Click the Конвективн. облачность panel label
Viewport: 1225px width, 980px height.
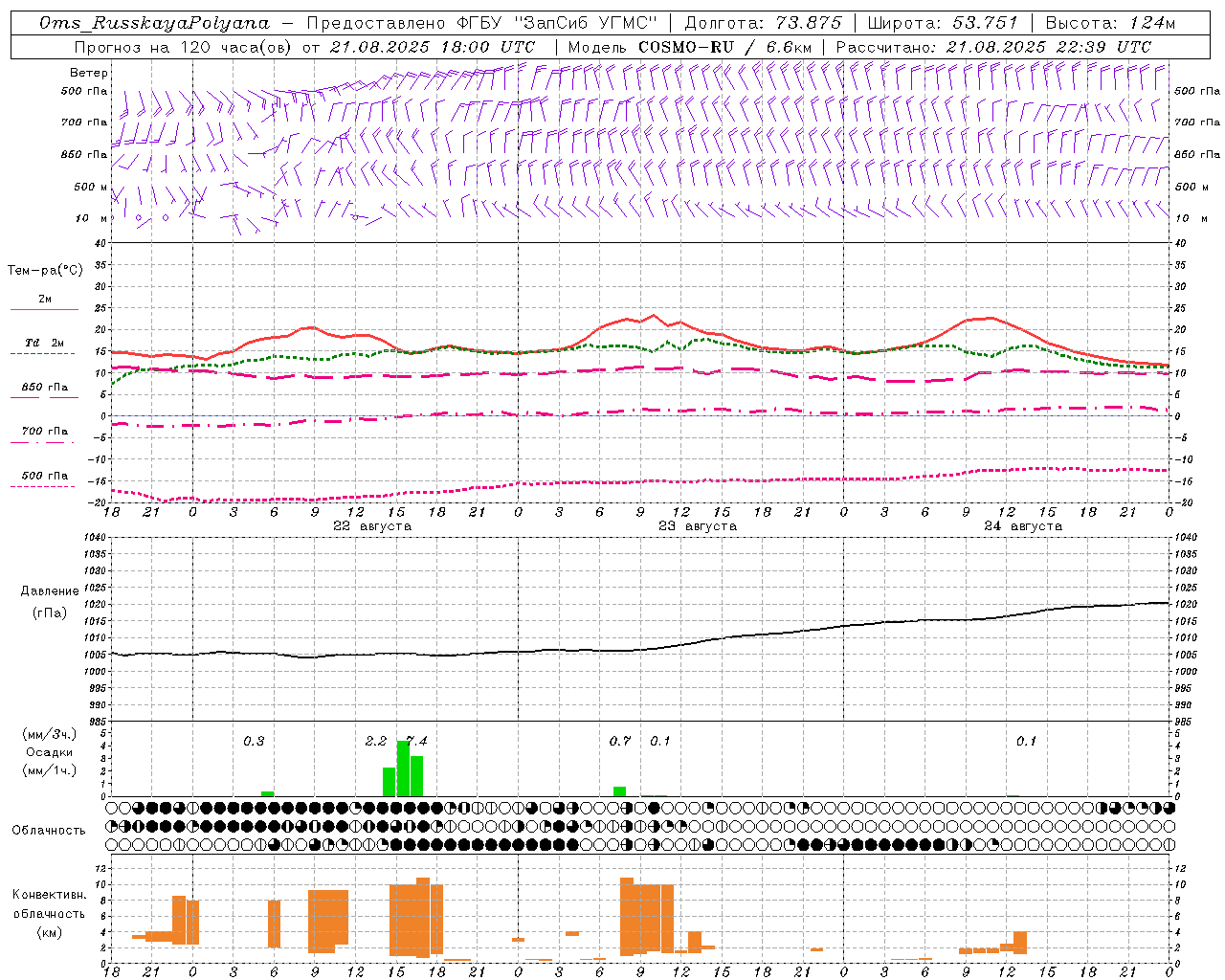pyautogui.click(x=49, y=913)
